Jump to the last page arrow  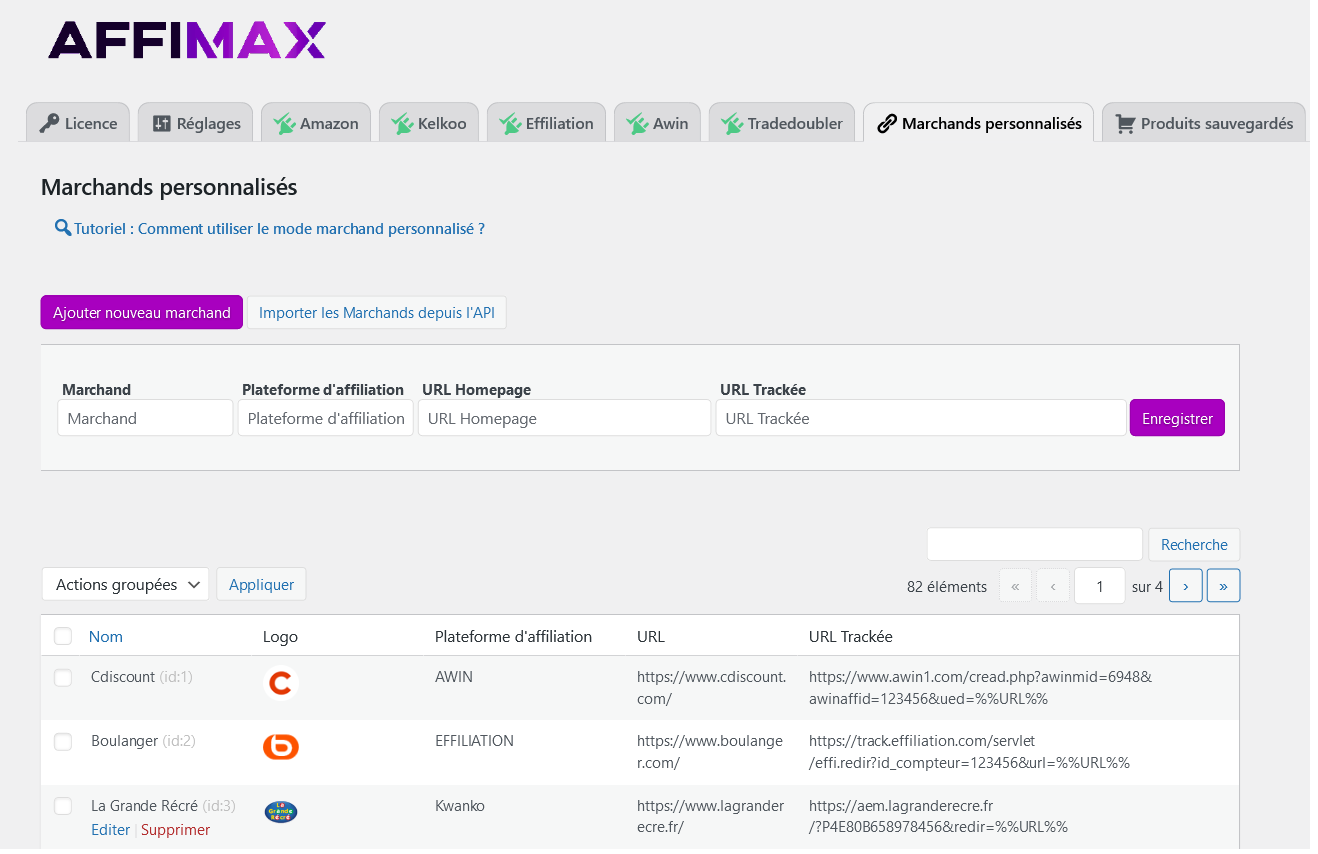[x=1223, y=586]
